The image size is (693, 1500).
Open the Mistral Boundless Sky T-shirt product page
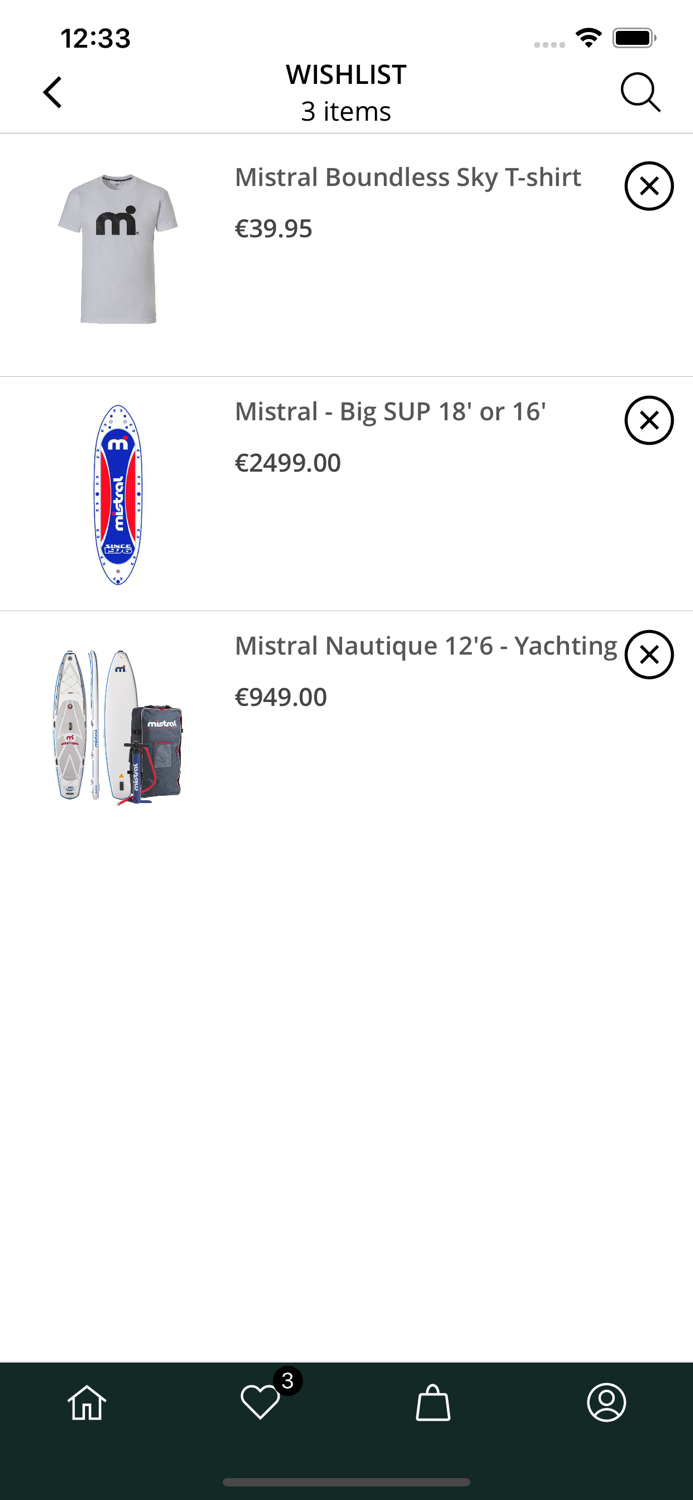click(408, 177)
